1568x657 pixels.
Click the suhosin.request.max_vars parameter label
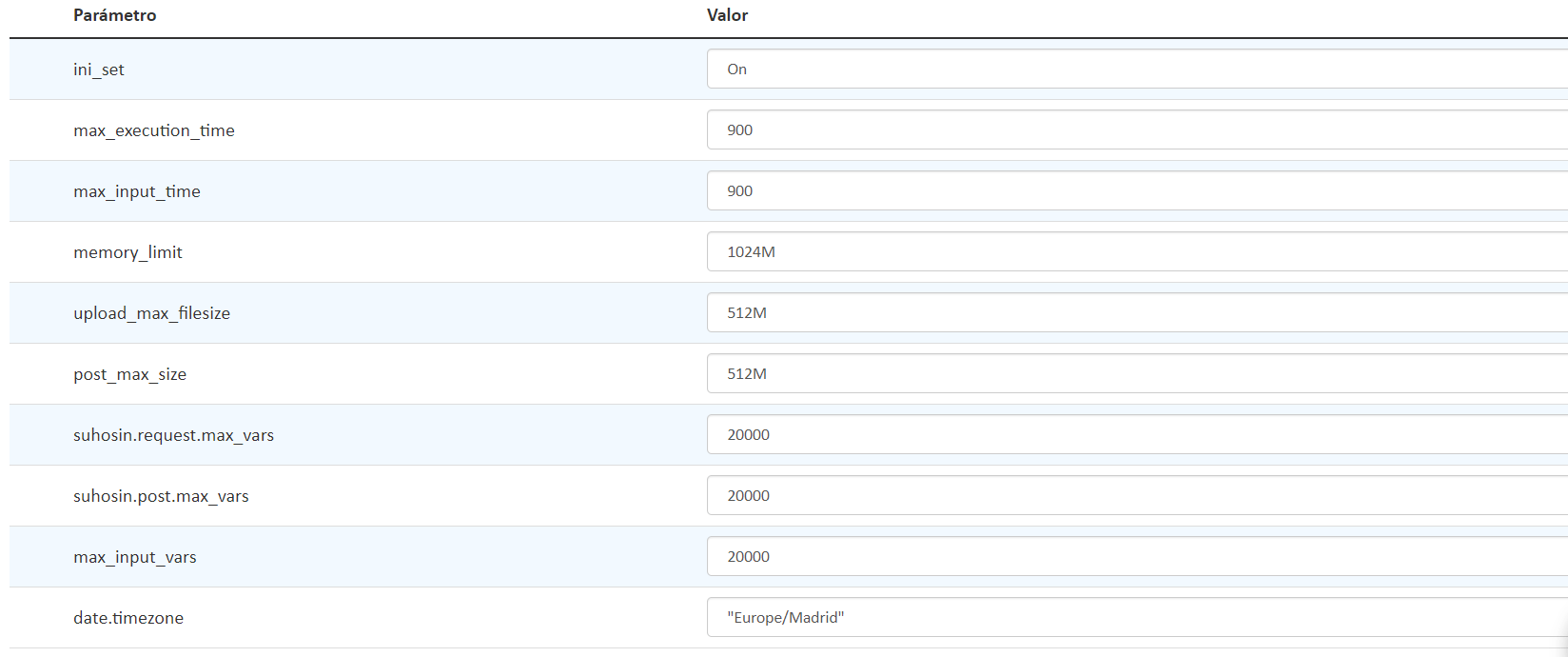[x=173, y=435]
